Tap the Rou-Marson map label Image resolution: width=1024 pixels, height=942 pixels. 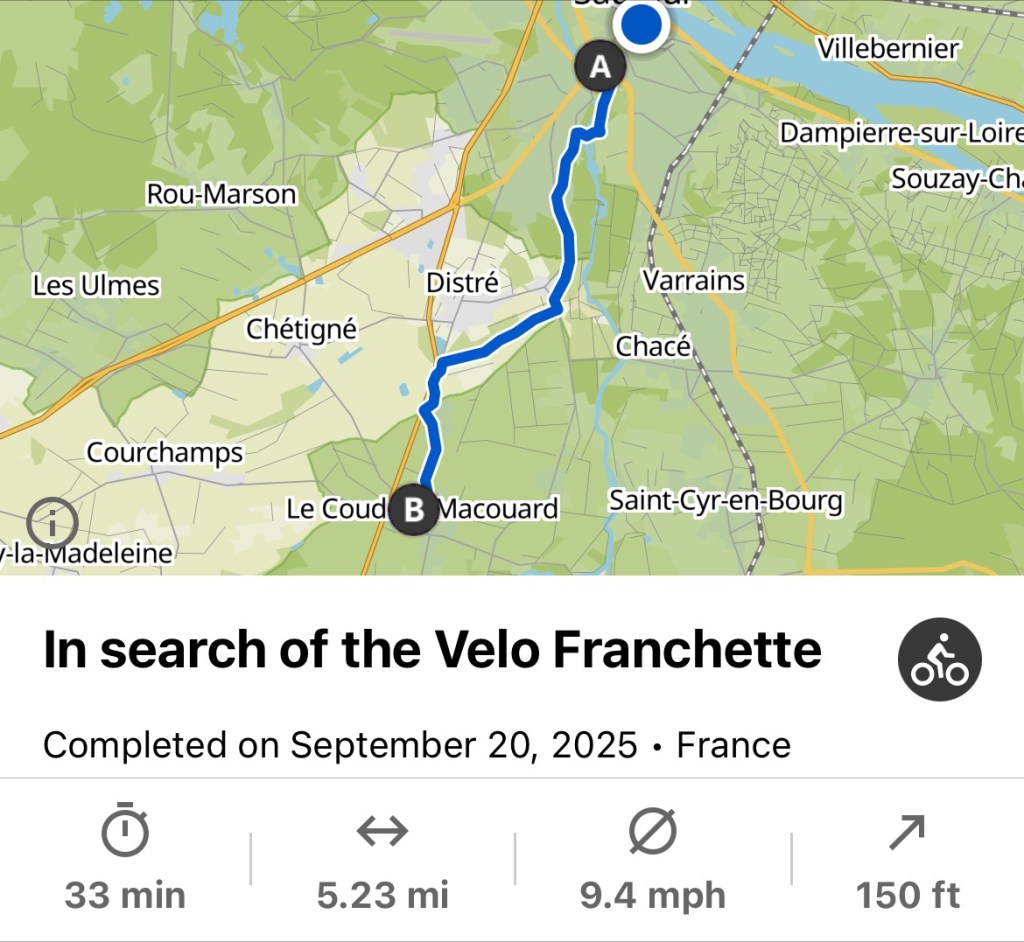point(221,193)
